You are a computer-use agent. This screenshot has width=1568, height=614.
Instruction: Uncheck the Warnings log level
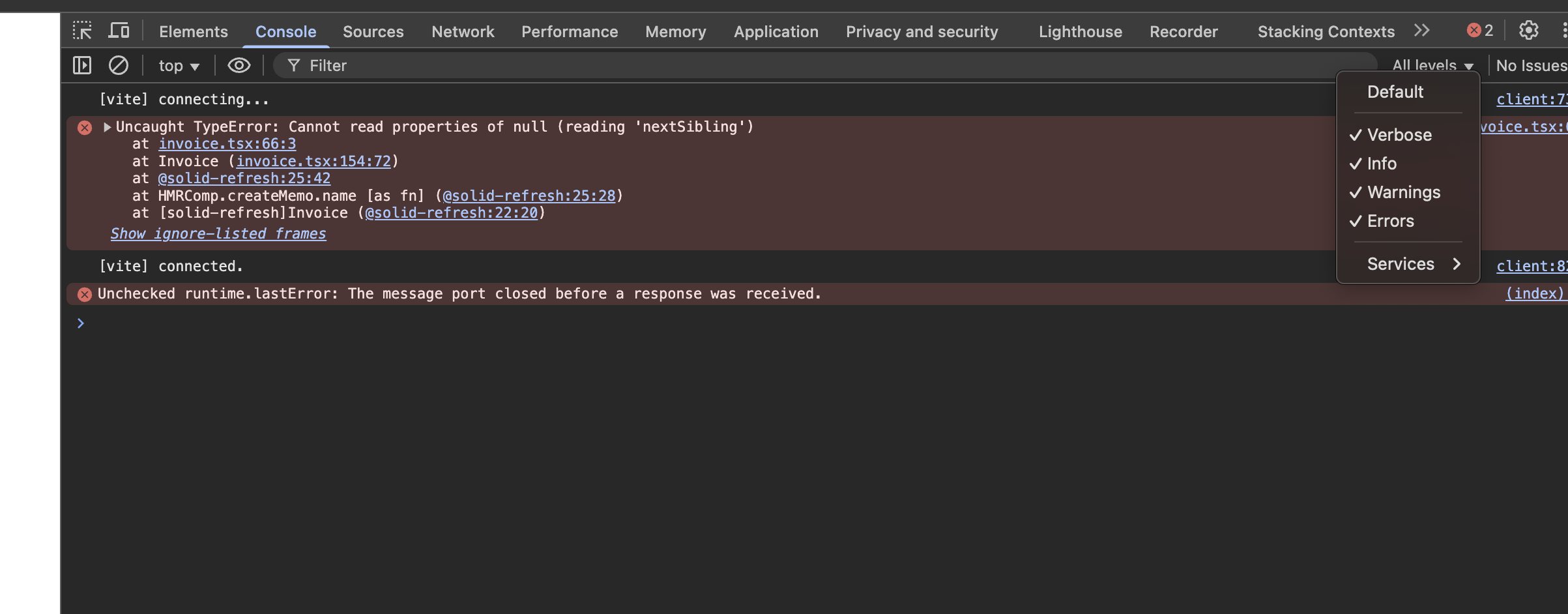[1403, 192]
